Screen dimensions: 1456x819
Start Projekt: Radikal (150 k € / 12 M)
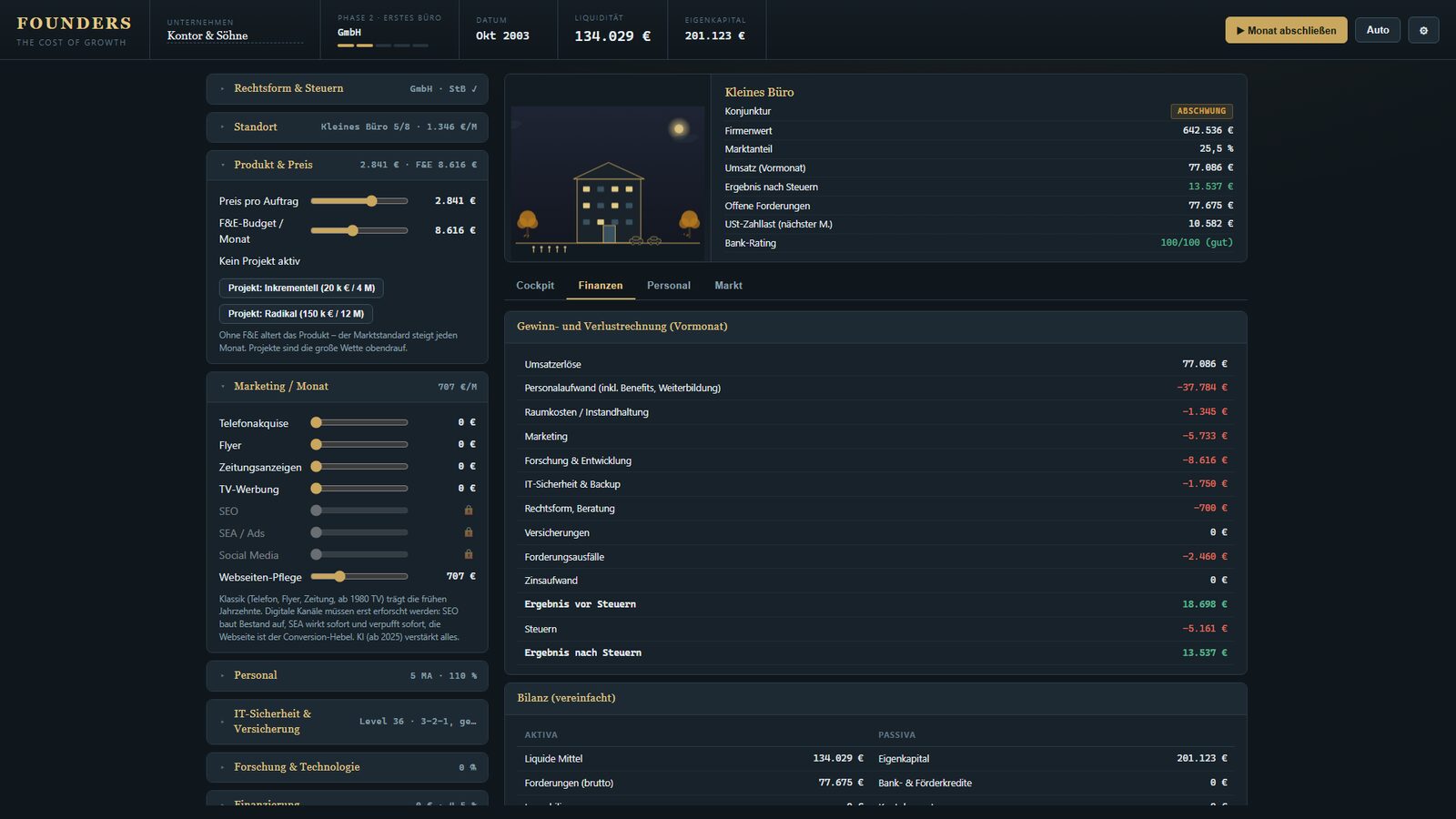tap(296, 314)
